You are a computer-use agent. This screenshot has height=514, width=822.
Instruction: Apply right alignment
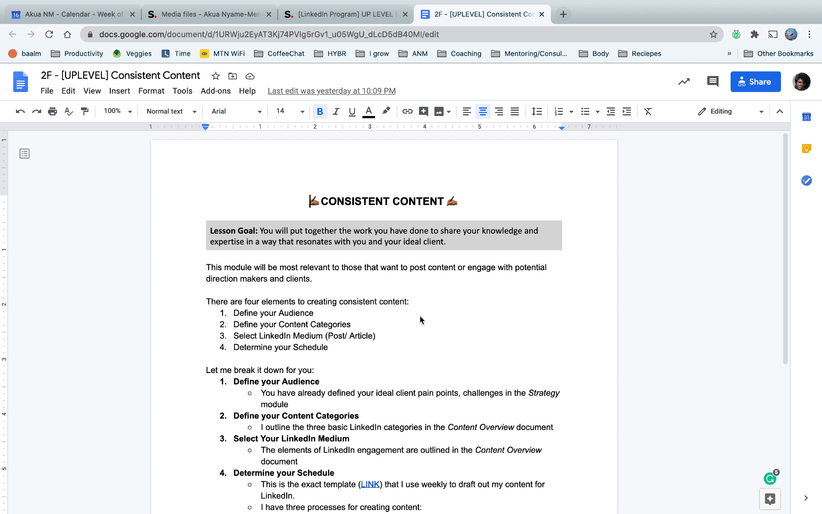click(x=499, y=111)
